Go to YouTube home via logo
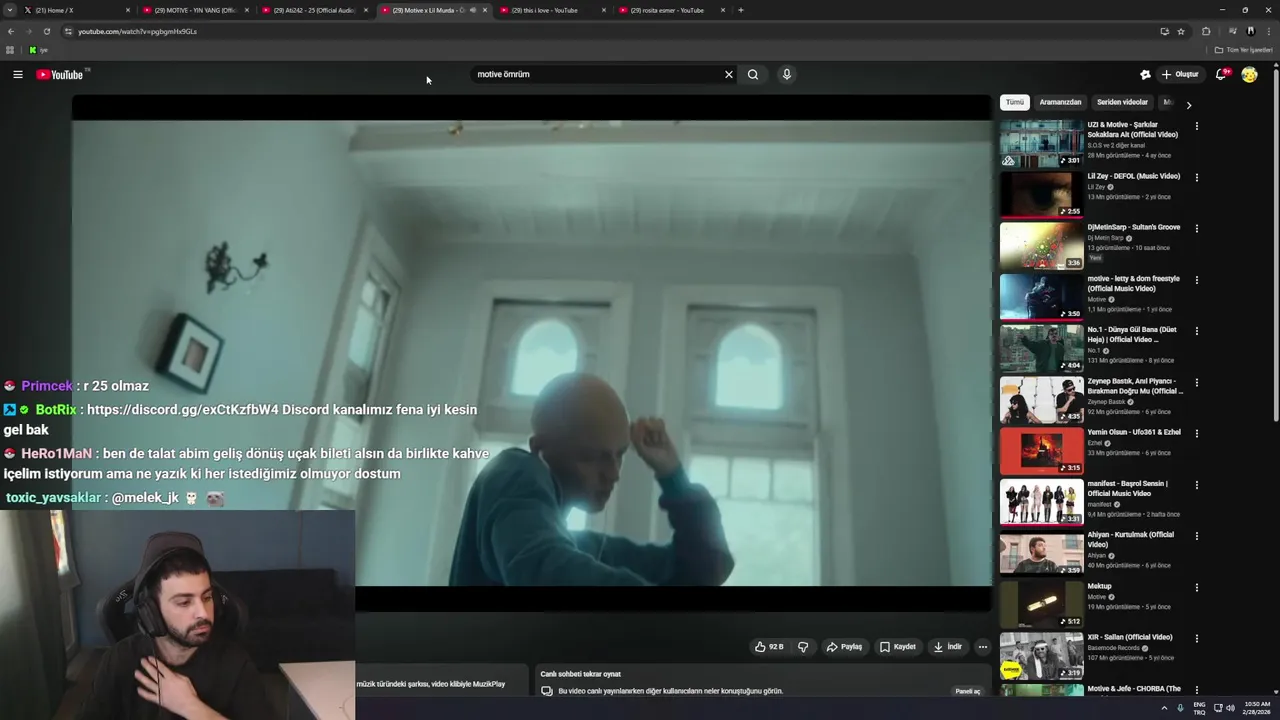1280x720 pixels. (60, 74)
